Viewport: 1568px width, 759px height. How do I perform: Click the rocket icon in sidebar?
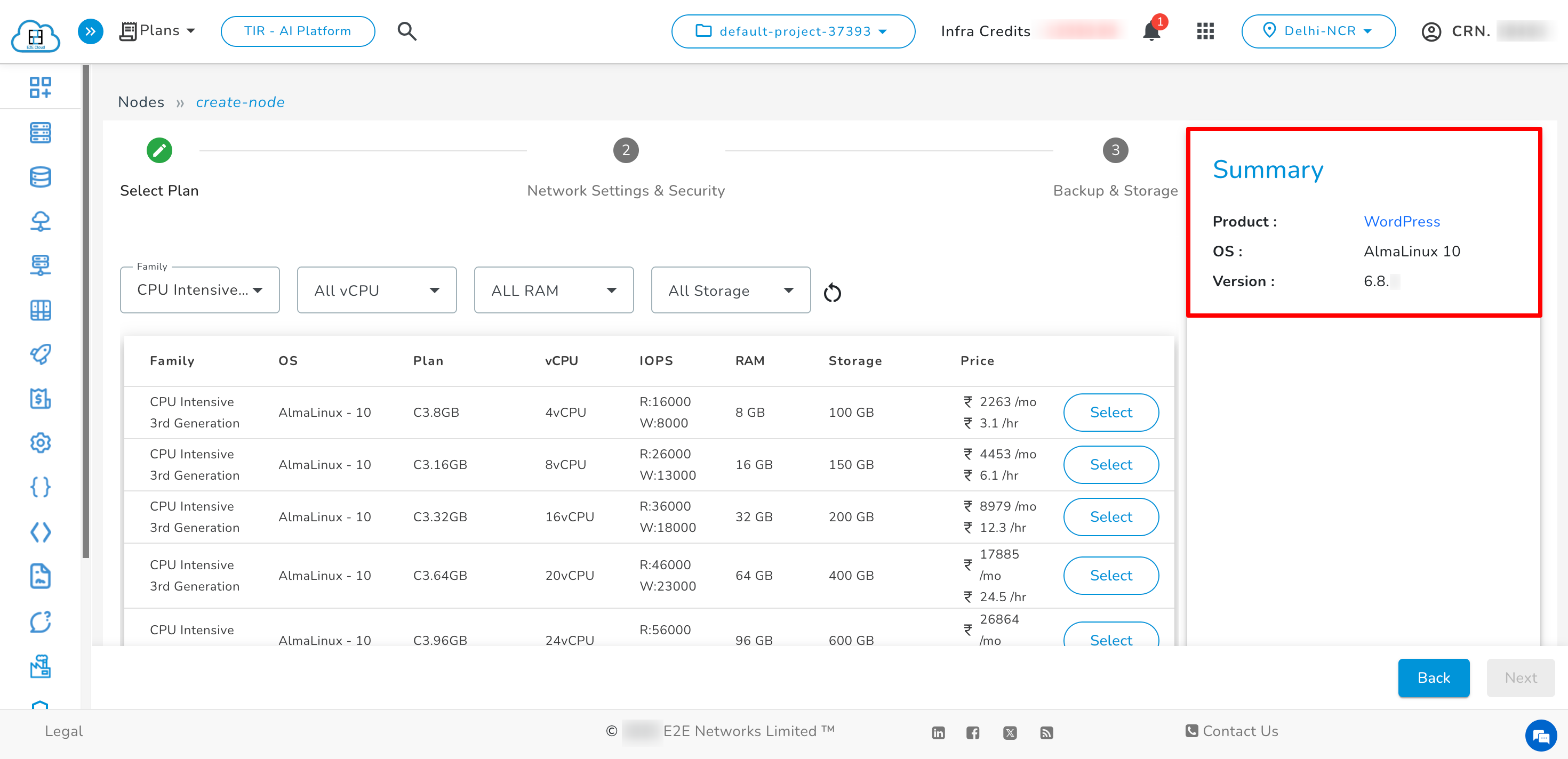pyautogui.click(x=40, y=354)
